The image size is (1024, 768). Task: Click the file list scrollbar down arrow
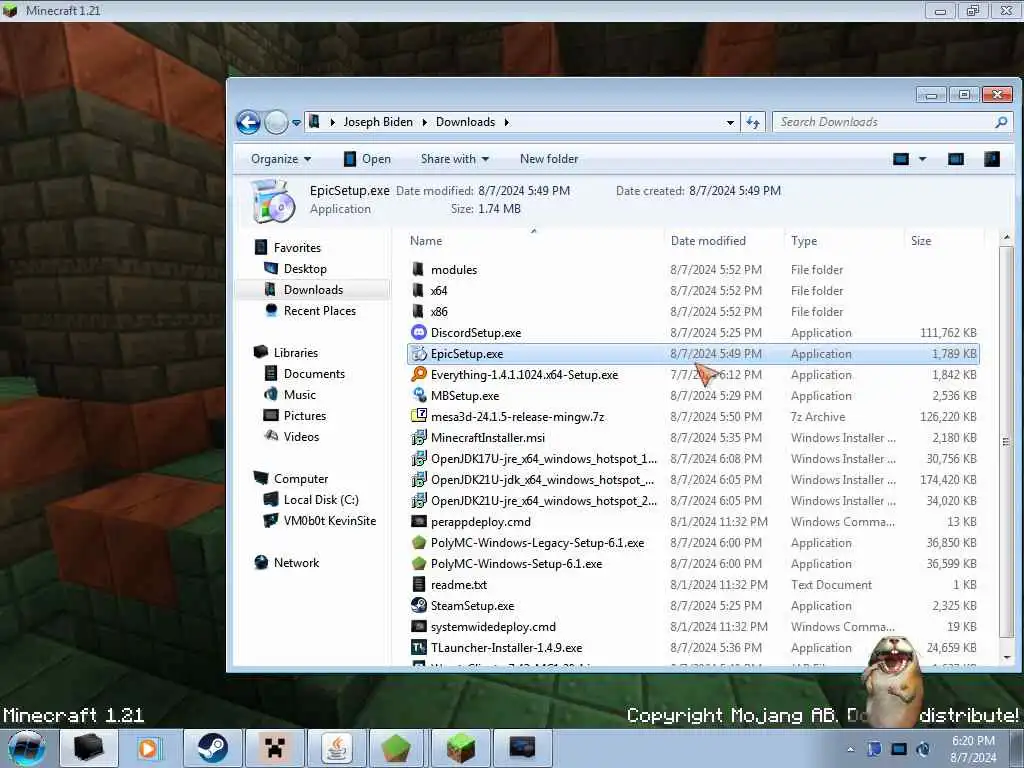point(1006,658)
